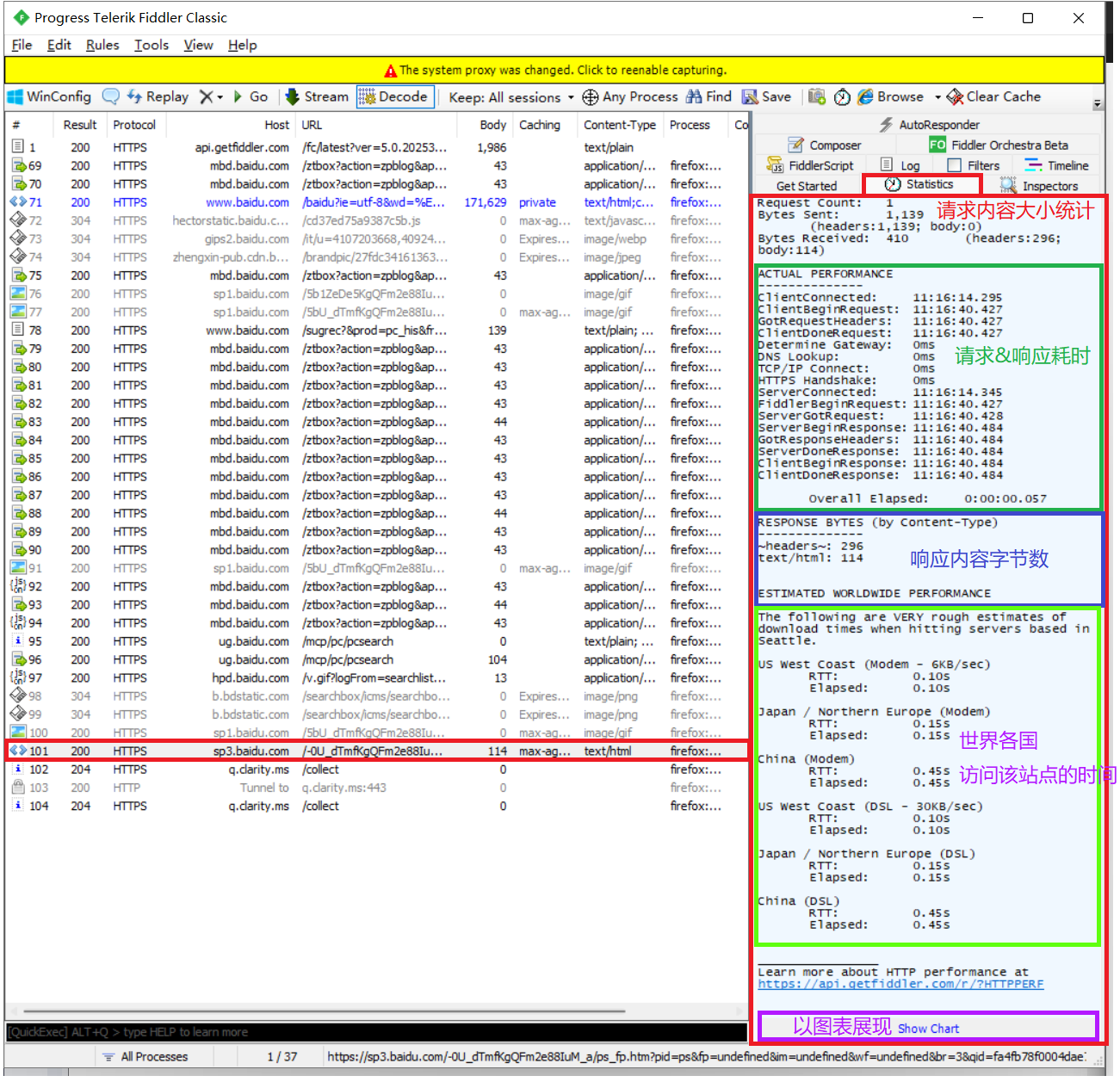Select the Statistics tab

pyautogui.click(x=920, y=184)
